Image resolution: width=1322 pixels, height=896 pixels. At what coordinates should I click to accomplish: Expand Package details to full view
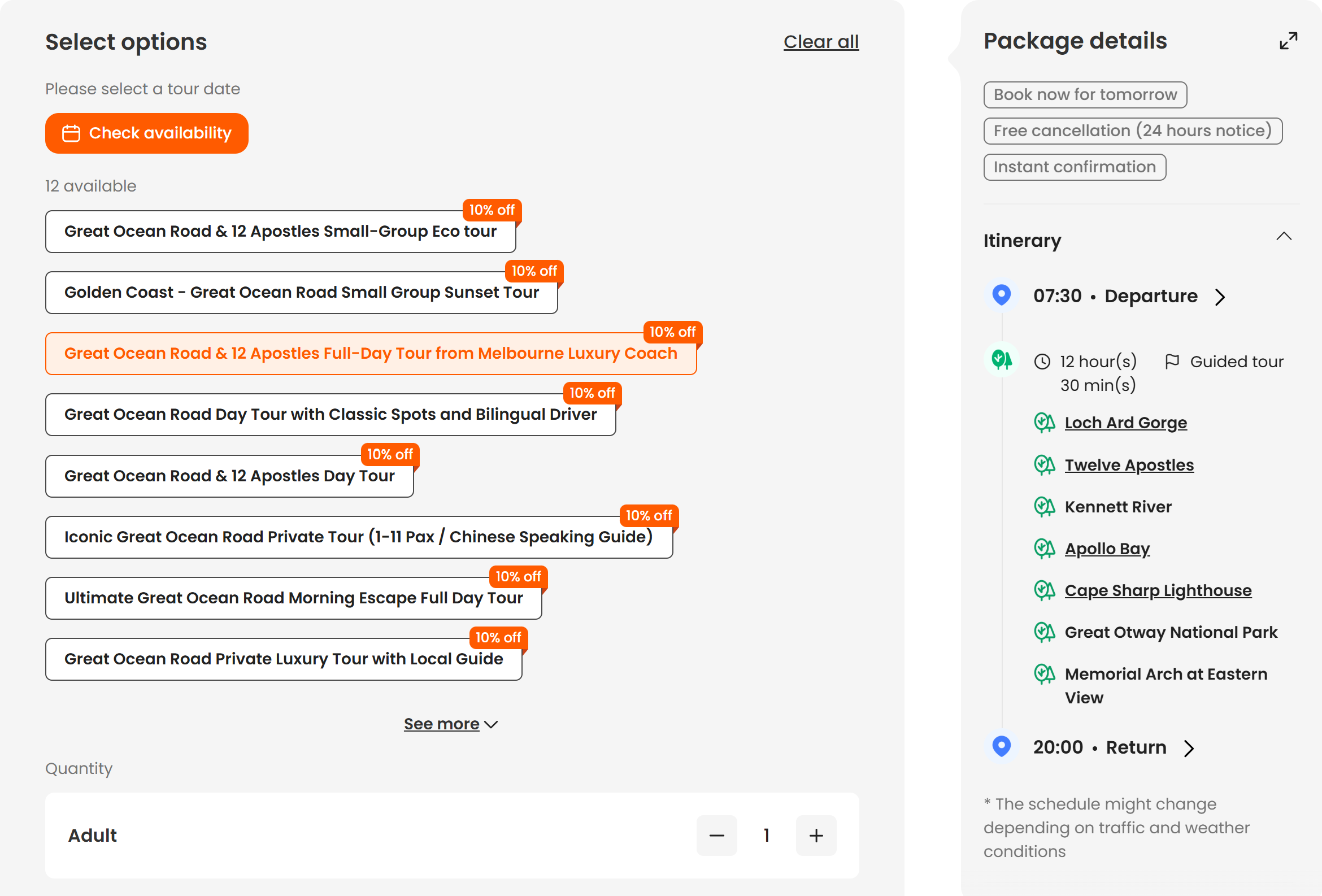pyautogui.click(x=1288, y=41)
